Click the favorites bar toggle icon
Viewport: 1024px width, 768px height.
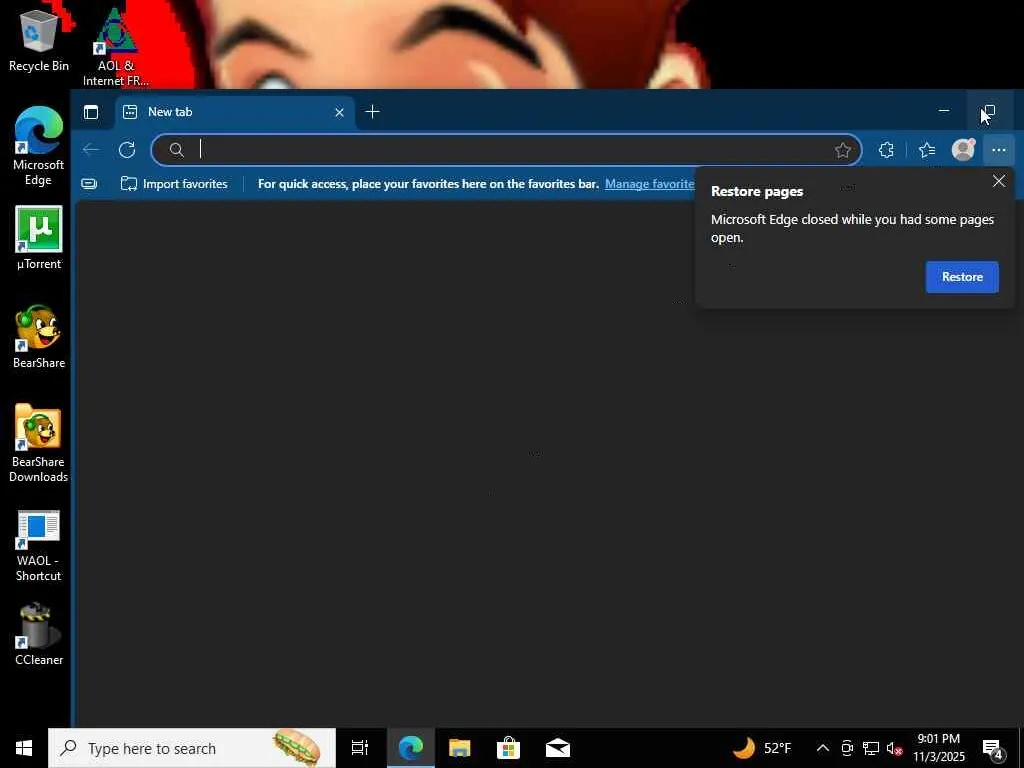[89, 184]
